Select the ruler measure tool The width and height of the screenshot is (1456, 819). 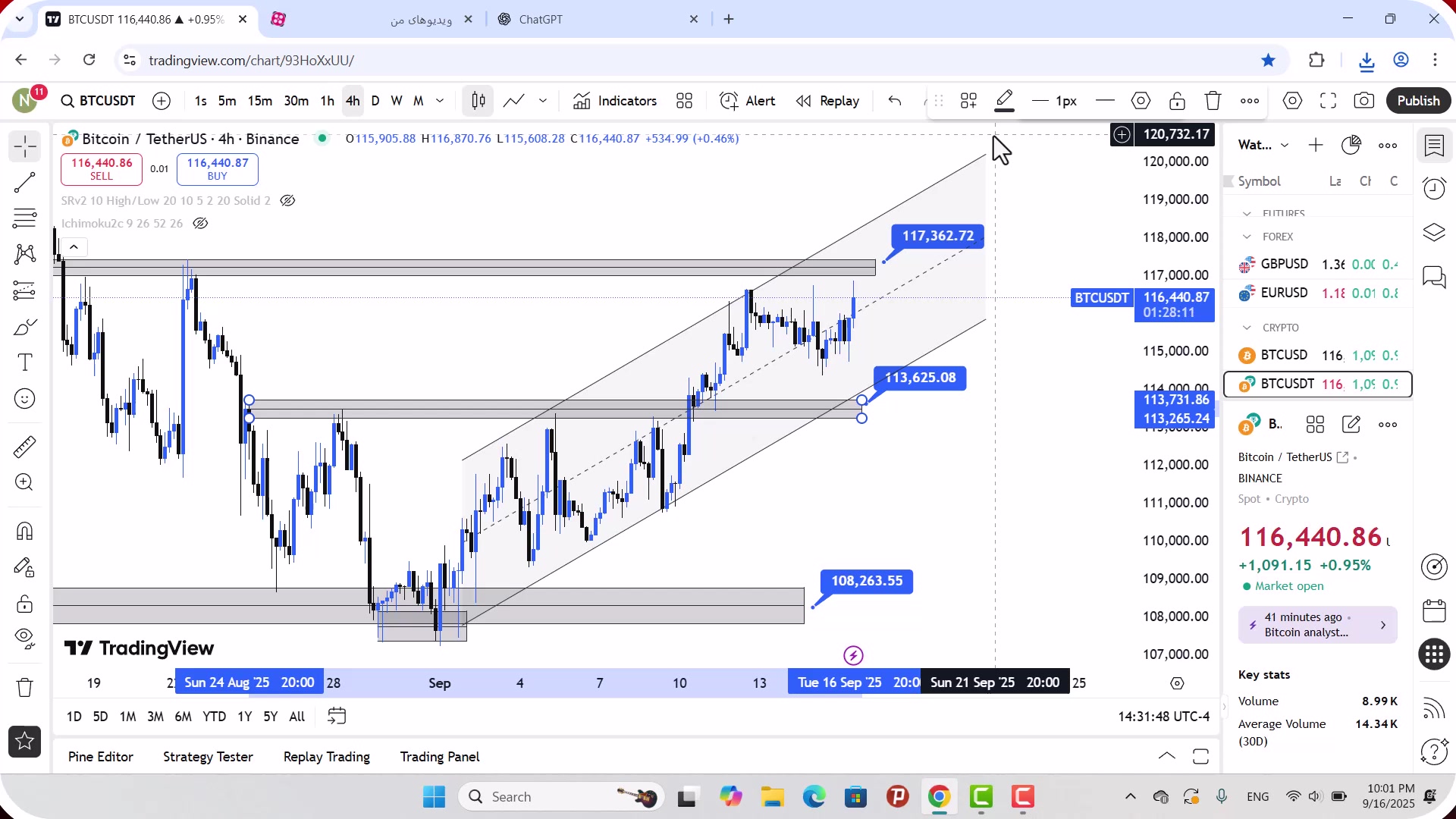pos(24,447)
